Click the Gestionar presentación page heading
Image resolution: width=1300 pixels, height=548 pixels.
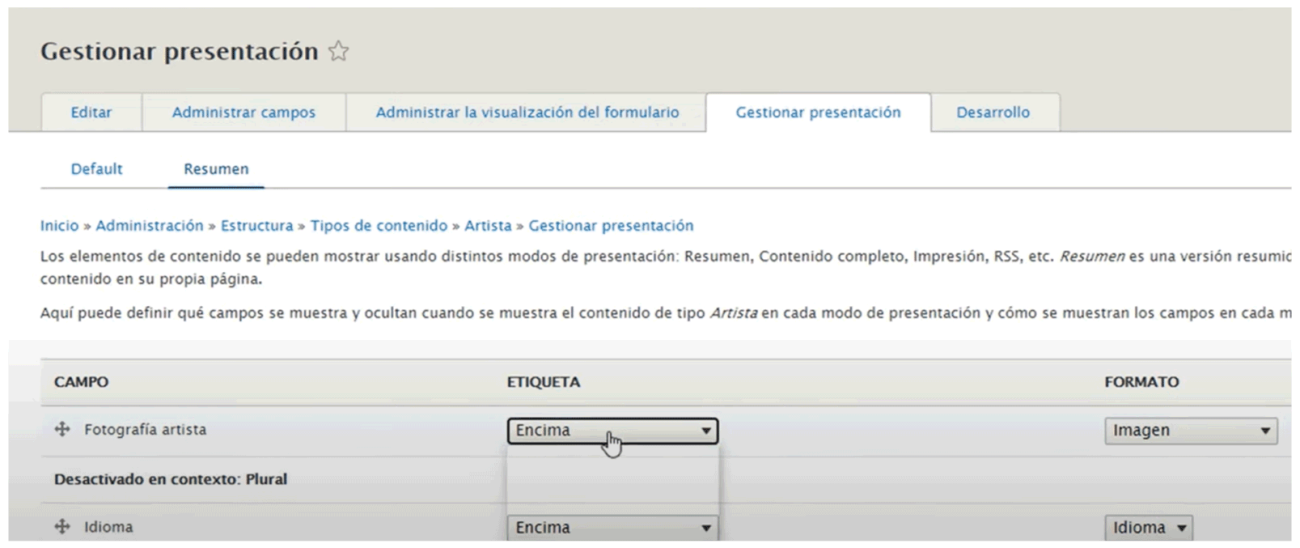tap(179, 51)
